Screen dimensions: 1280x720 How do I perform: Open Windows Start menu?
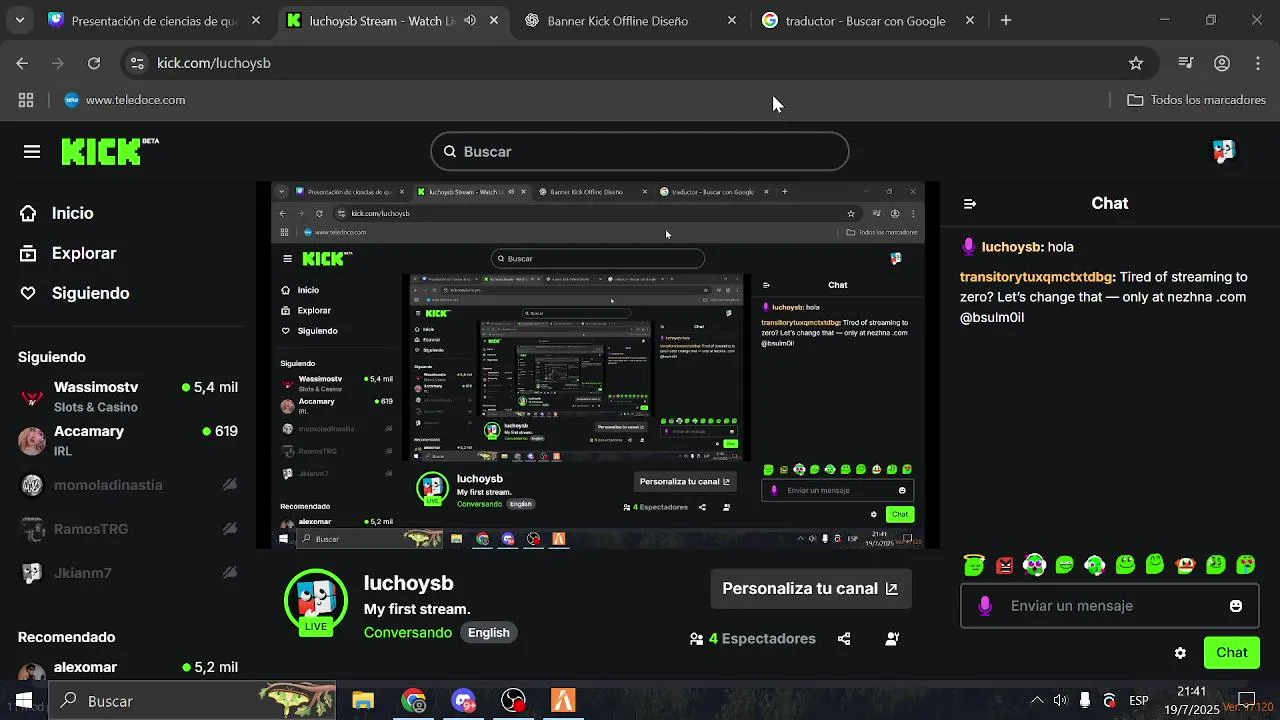coord(24,701)
